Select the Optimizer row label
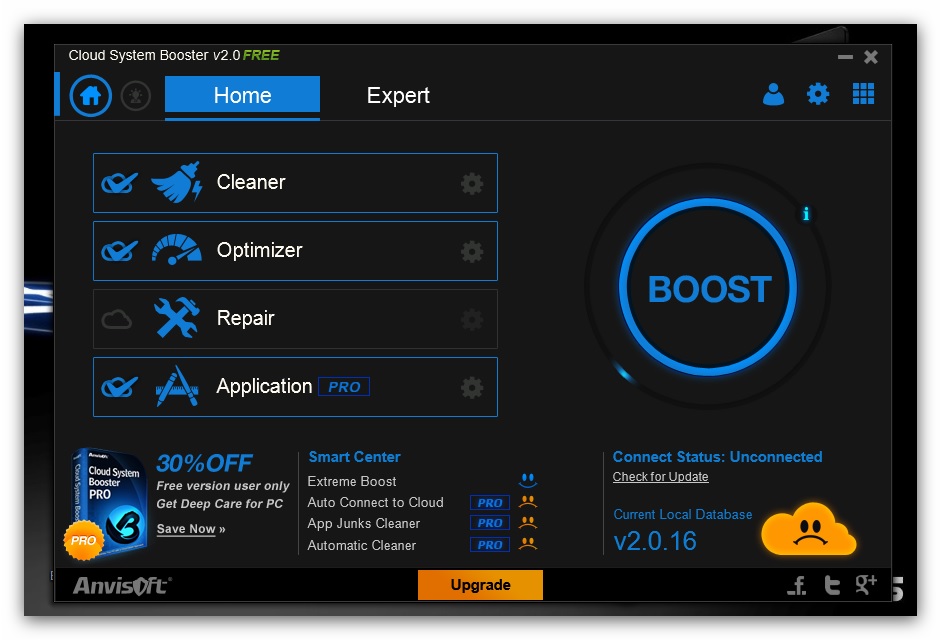941x640 pixels. coord(259,250)
